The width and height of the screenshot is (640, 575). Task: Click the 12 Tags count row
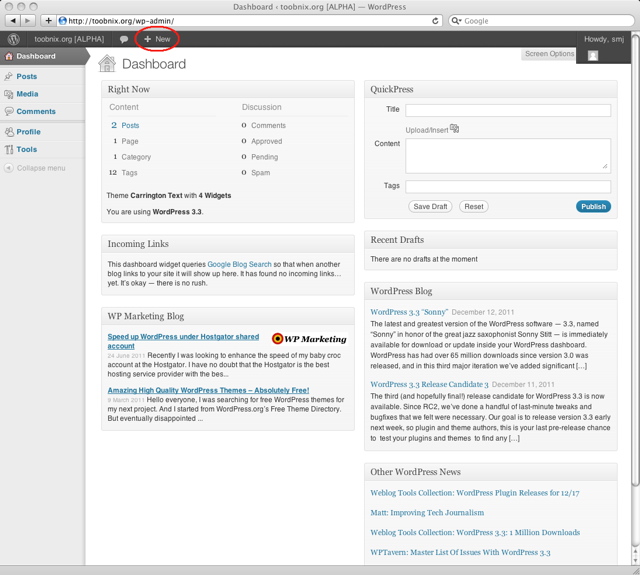pyautogui.click(x=123, y=173)
